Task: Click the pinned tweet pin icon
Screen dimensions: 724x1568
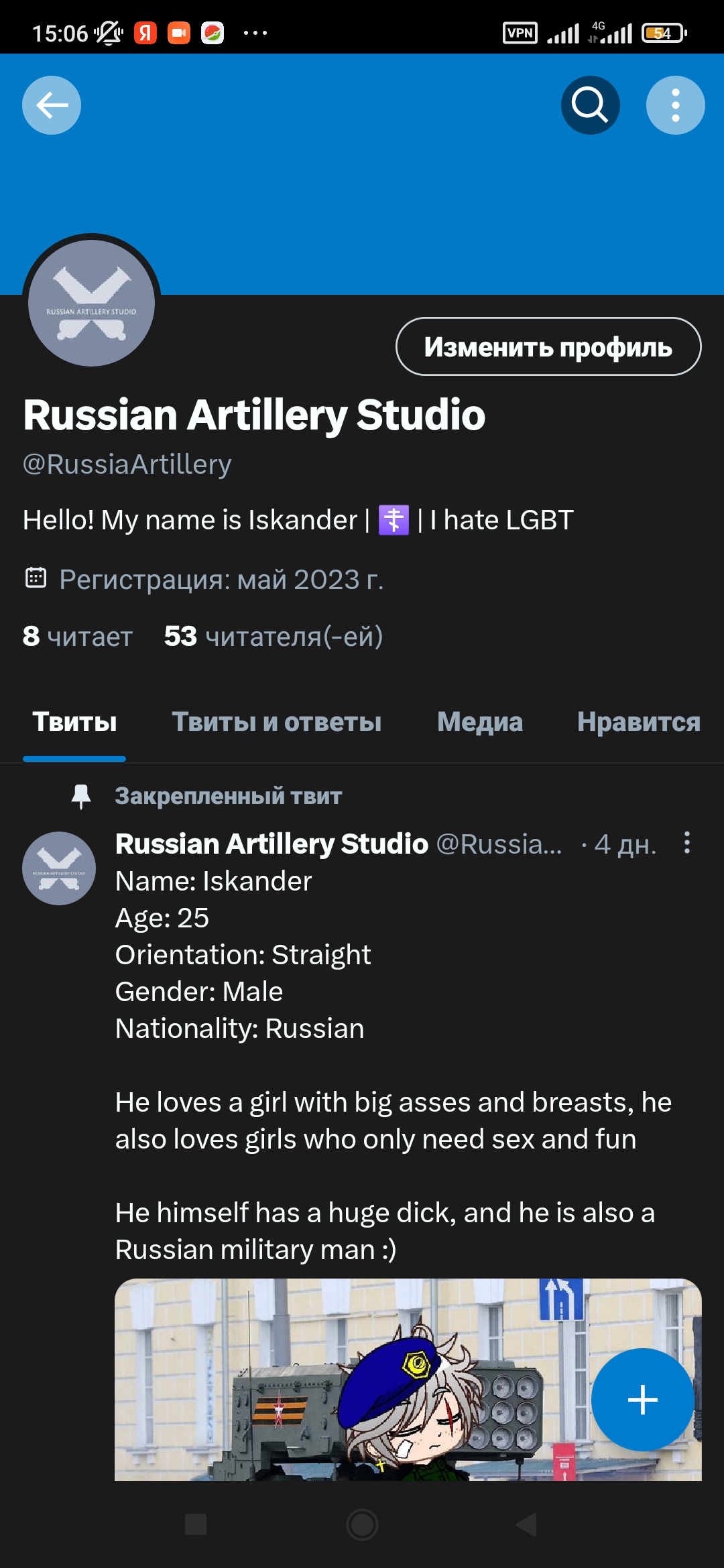Action: point(82,796)
